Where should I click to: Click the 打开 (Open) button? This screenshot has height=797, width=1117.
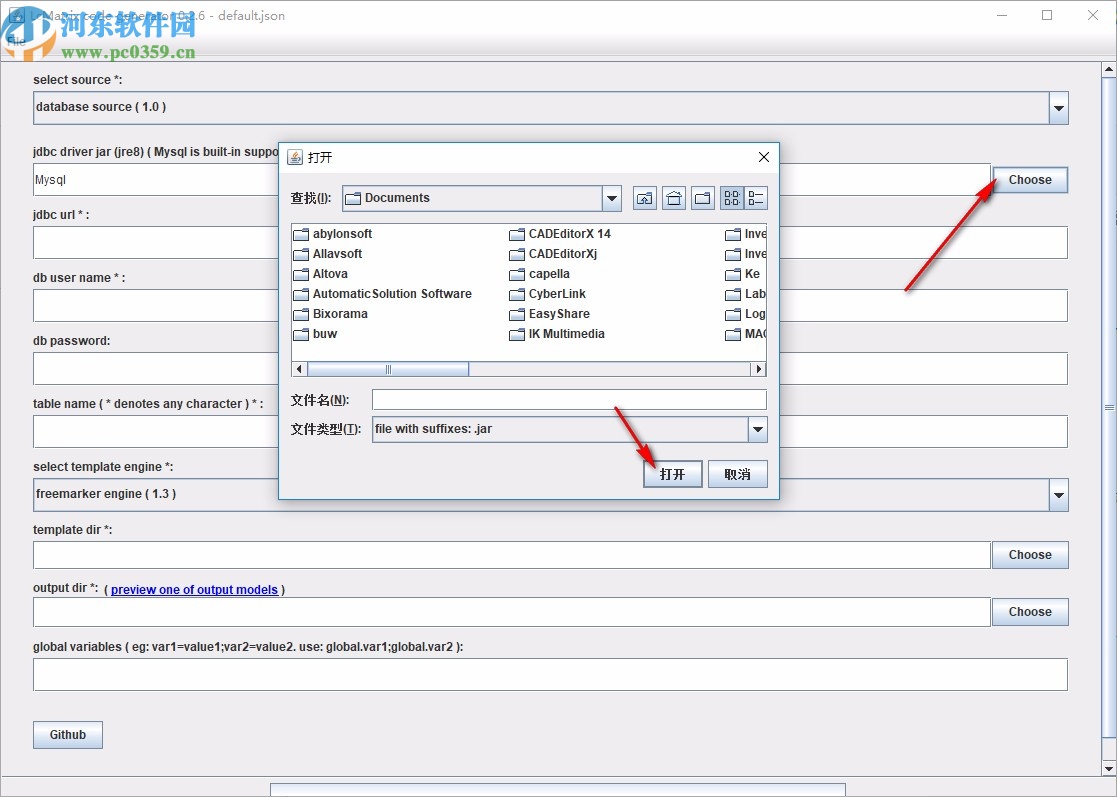click(x=673, y=474)
